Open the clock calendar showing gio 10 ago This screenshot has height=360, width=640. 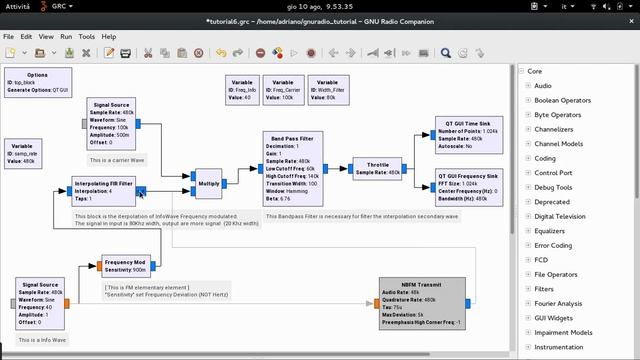320,6
